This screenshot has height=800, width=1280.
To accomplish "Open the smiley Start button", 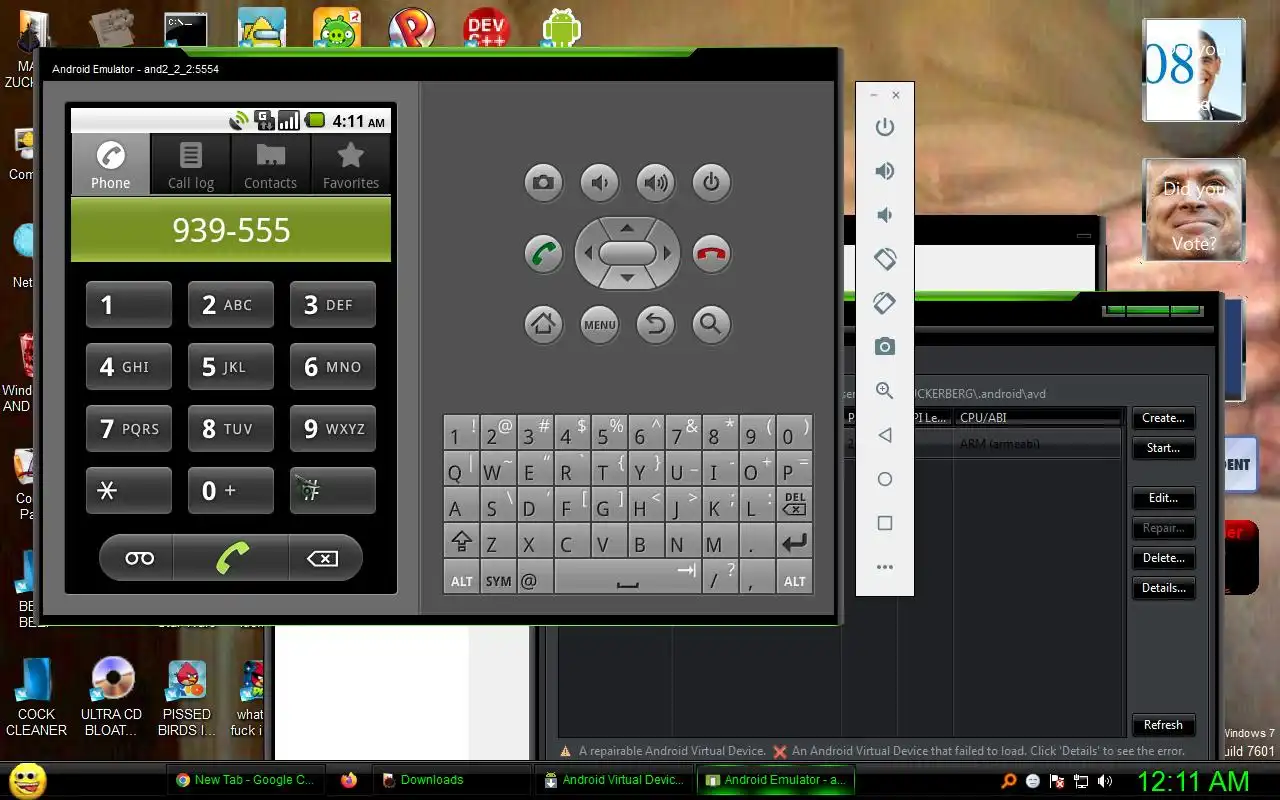I will pyautogui.click(x=27, y=780).
